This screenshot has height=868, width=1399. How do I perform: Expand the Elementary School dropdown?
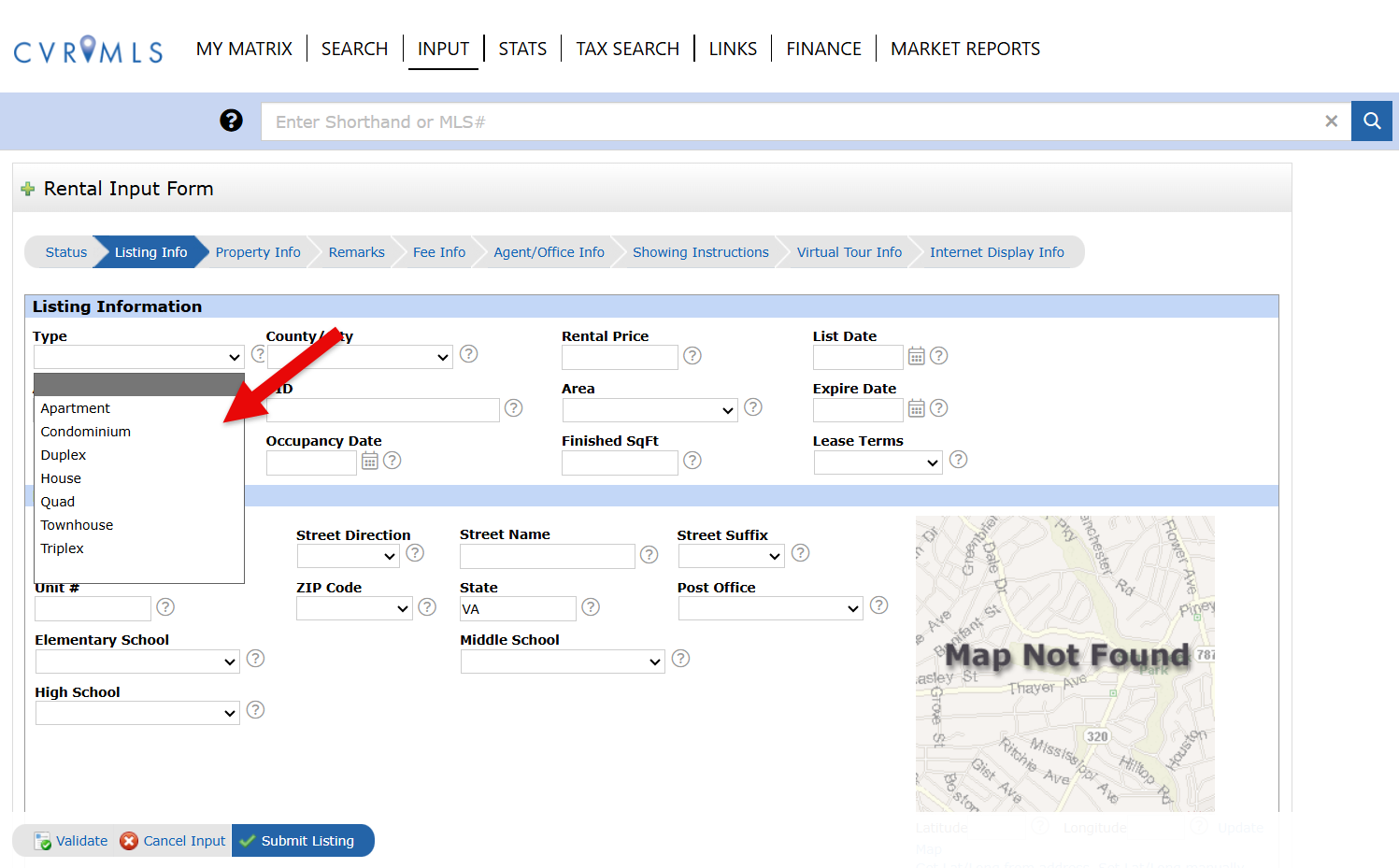coord(137,662)
